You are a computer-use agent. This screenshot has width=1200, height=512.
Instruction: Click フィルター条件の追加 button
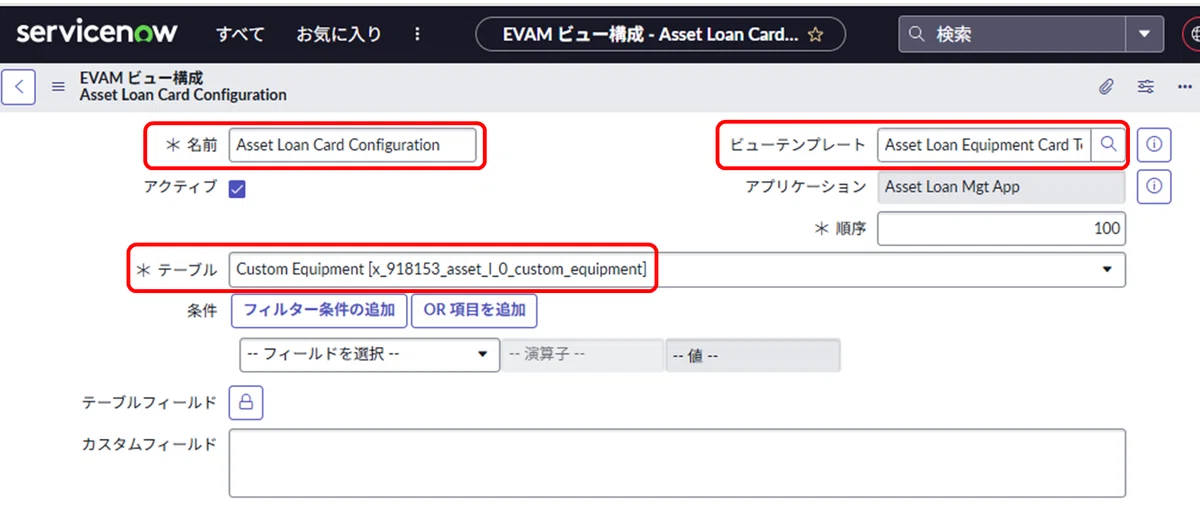(x=320, y=310)
